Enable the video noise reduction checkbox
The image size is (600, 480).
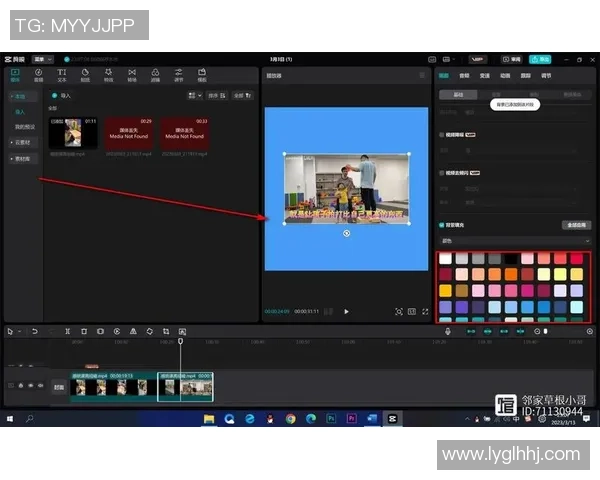(x=442, y=134)
